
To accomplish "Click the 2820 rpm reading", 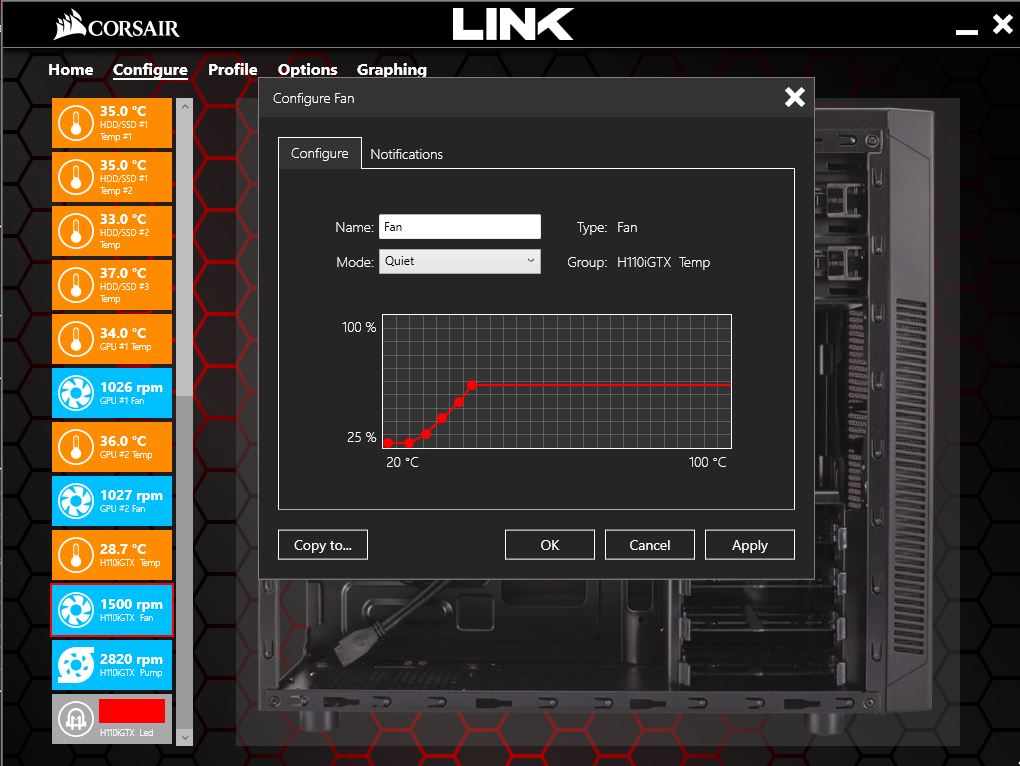I will point(131,659).
